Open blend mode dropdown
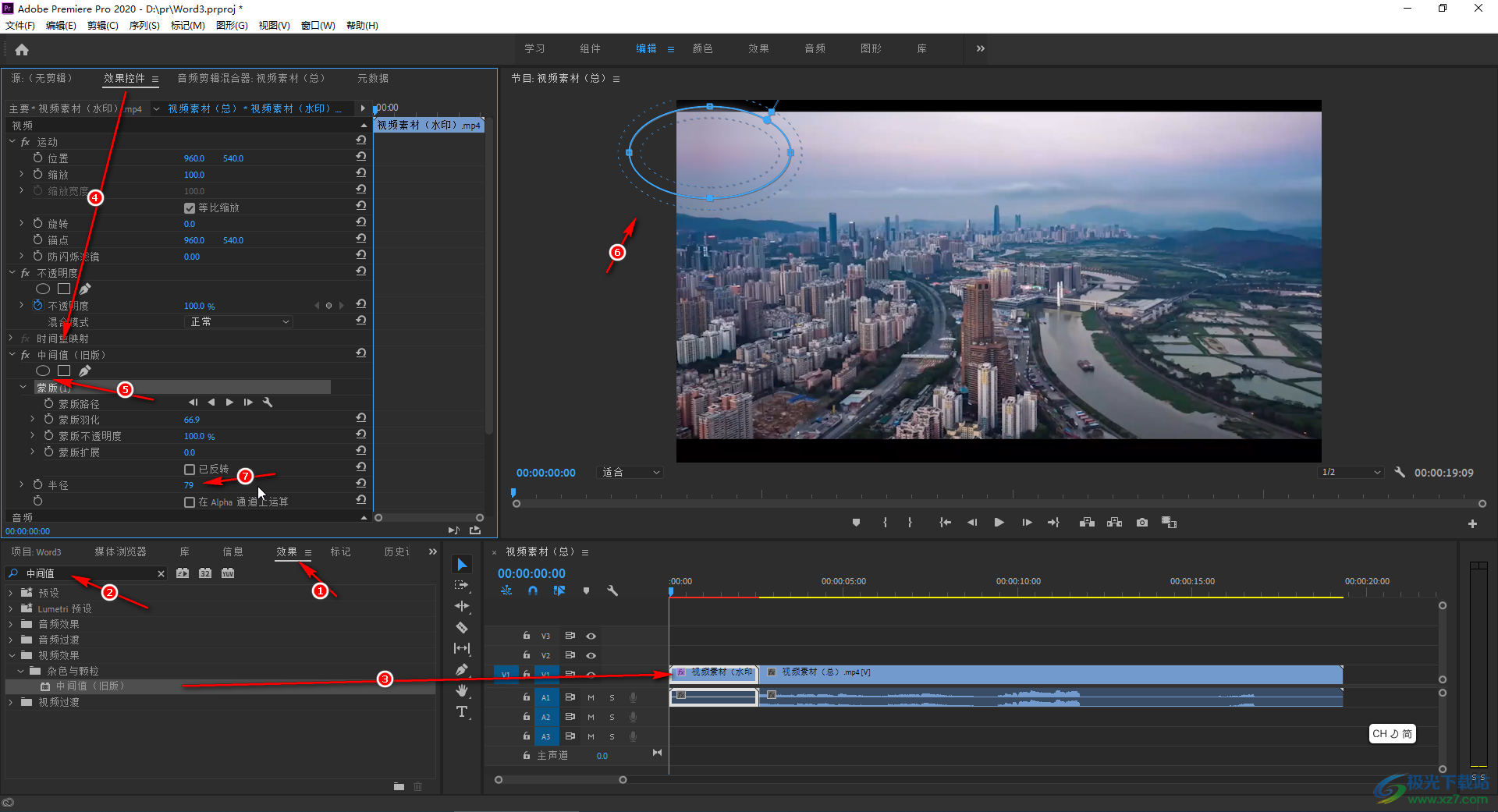 239,321
